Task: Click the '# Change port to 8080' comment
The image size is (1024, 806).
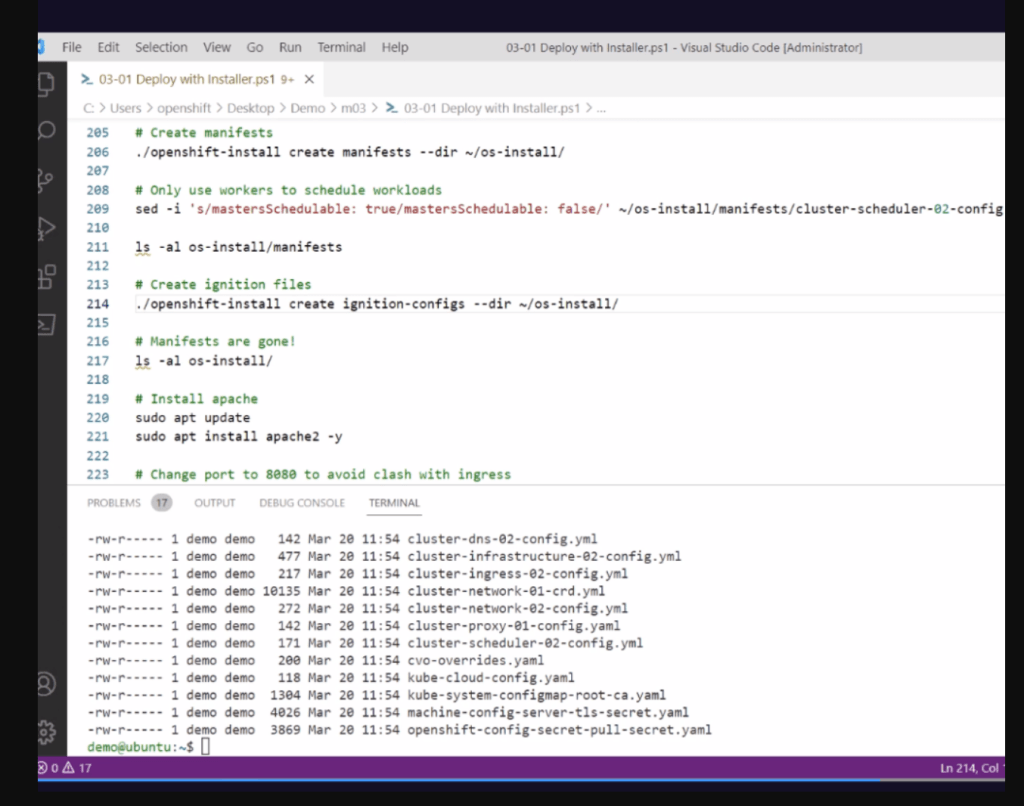Action: [323, 475]
